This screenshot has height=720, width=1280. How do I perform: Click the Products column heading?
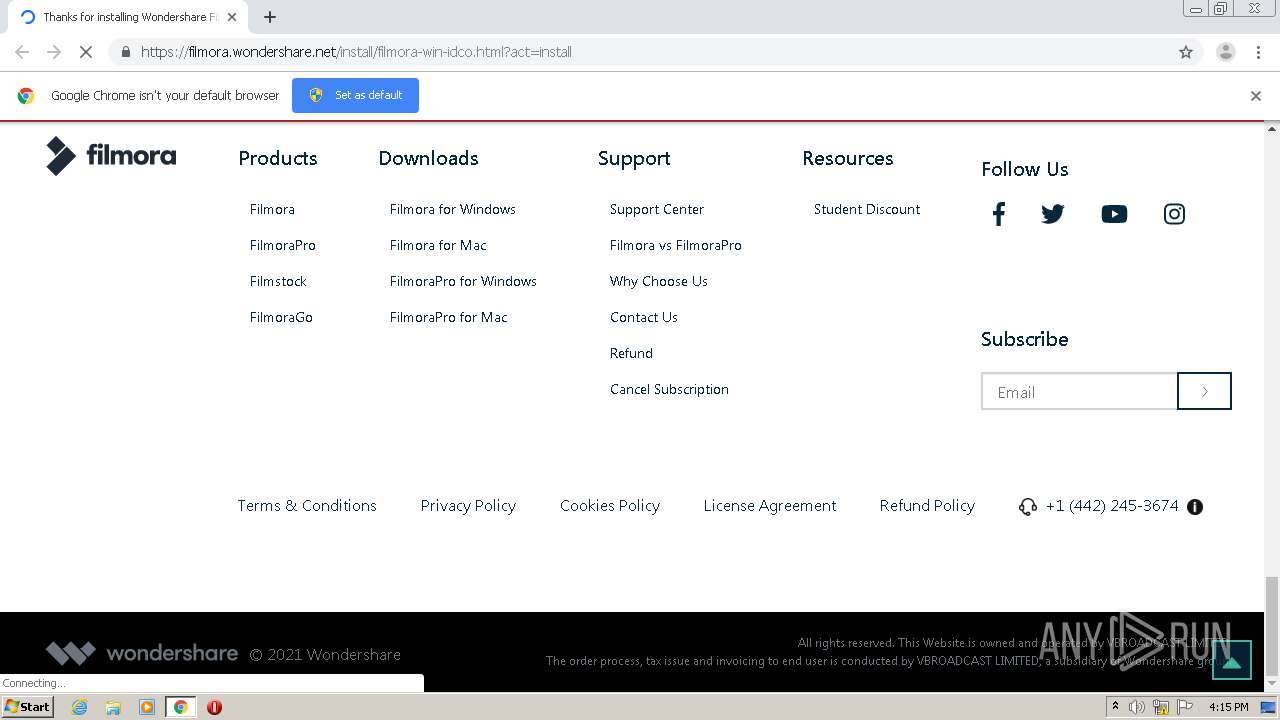[278, 158]
